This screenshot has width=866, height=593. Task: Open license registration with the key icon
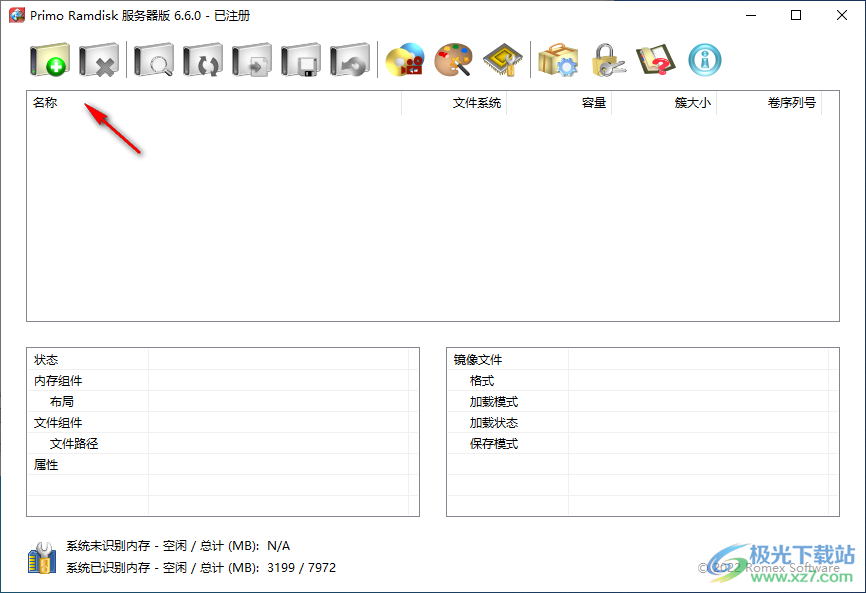pyautogui.click(x=607, y=60)
